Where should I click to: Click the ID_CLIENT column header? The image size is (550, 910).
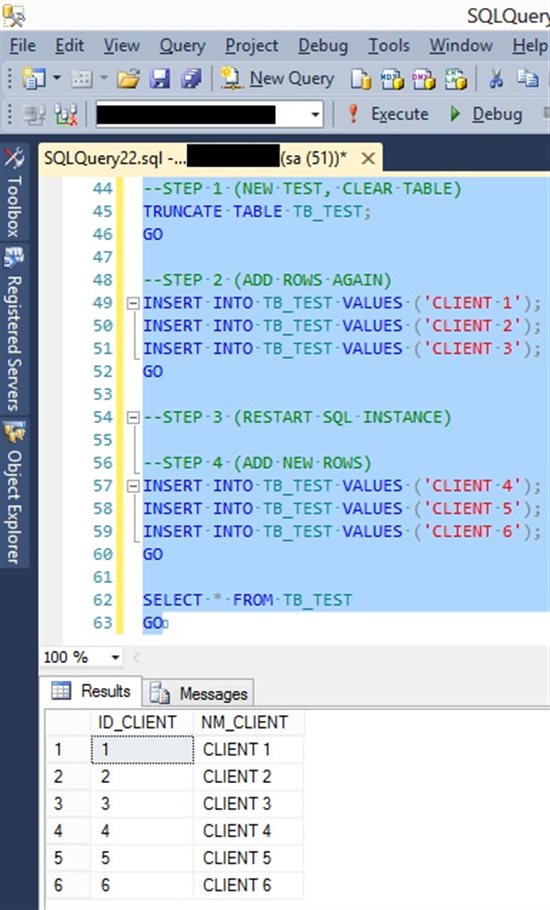point(142,722)
